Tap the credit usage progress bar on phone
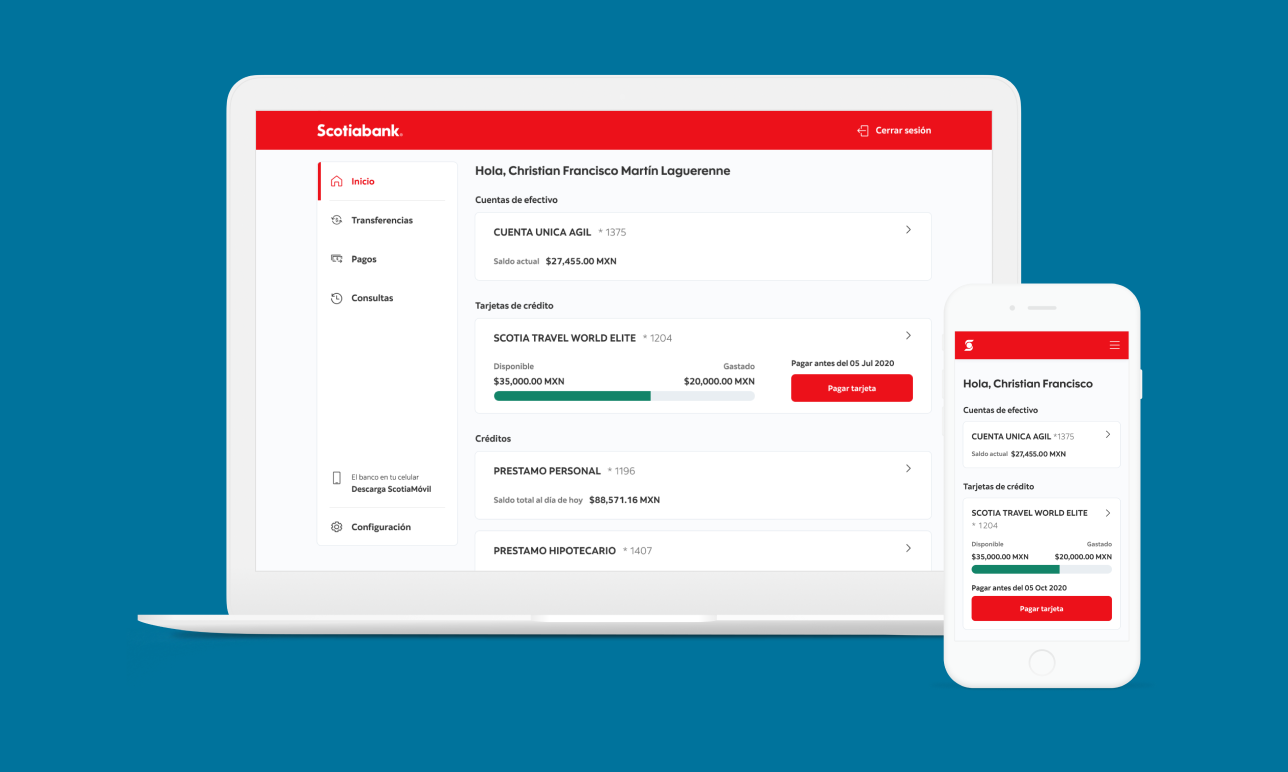 [1041, 569]
